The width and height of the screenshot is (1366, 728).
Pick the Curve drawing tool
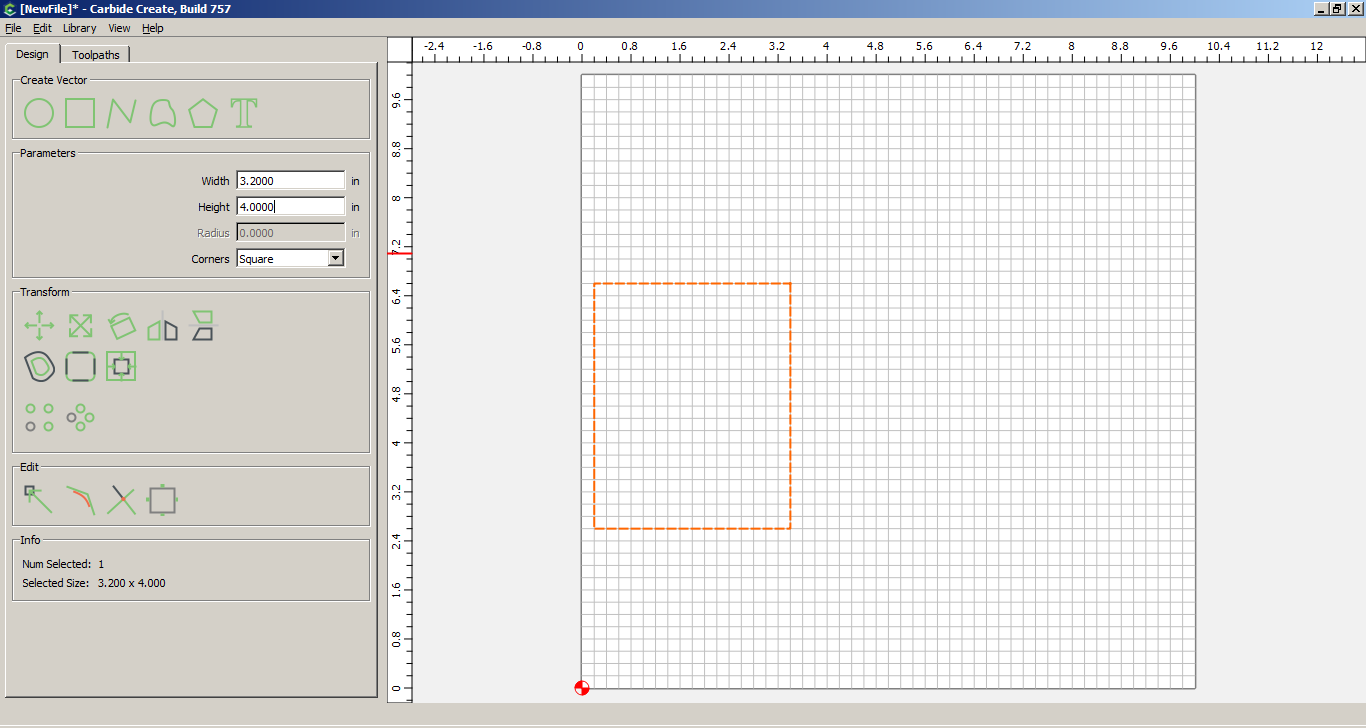point(162,113)
